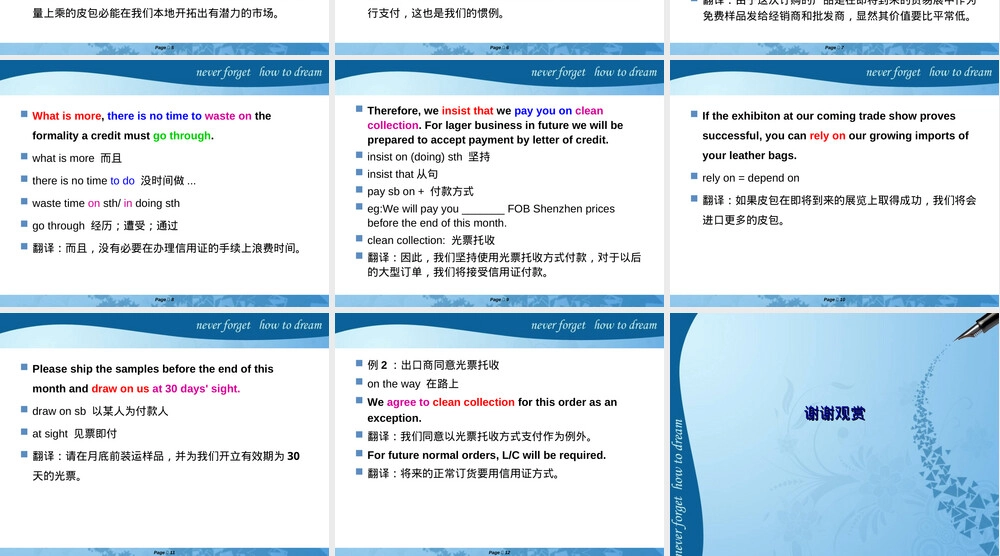This screenshot has width=1000, height=556.
Task: Click 'waste time on sth/ in doing sth' bullet
Action: click(x=106, y=203)
